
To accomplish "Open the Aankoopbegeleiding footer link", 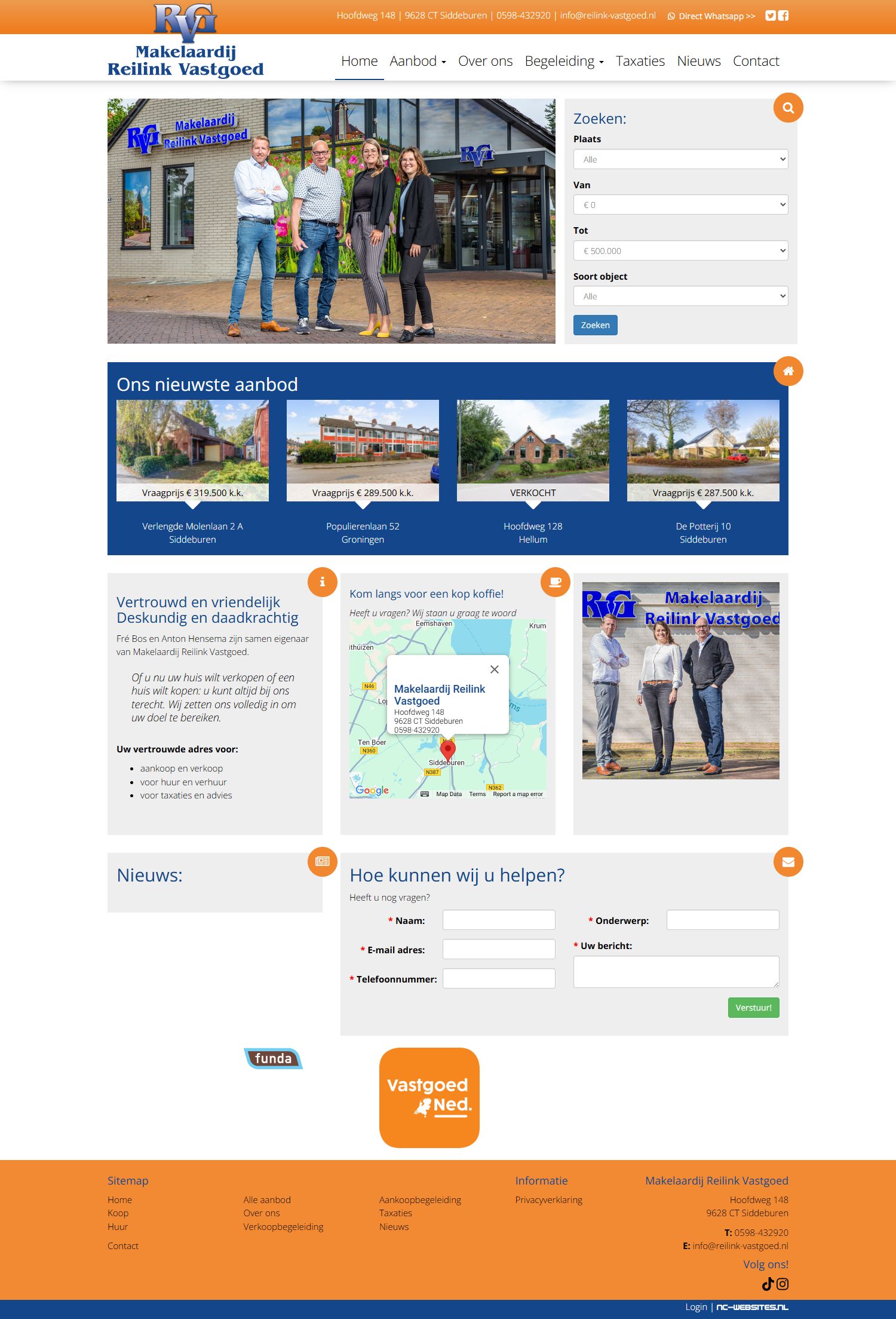I will click(421, 1199).
